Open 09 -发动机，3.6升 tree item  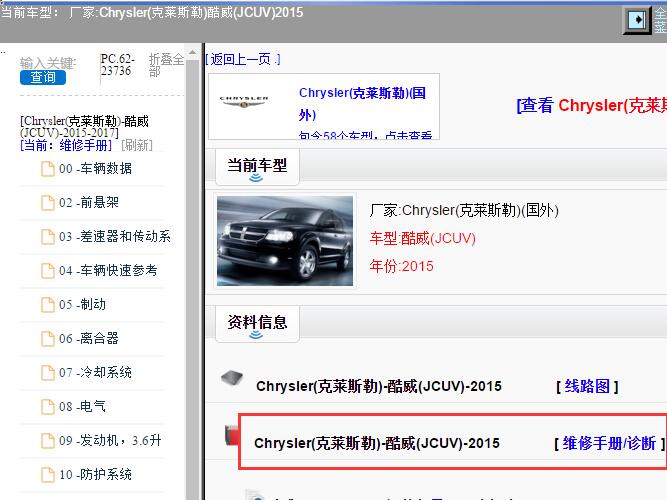(110, 440)
